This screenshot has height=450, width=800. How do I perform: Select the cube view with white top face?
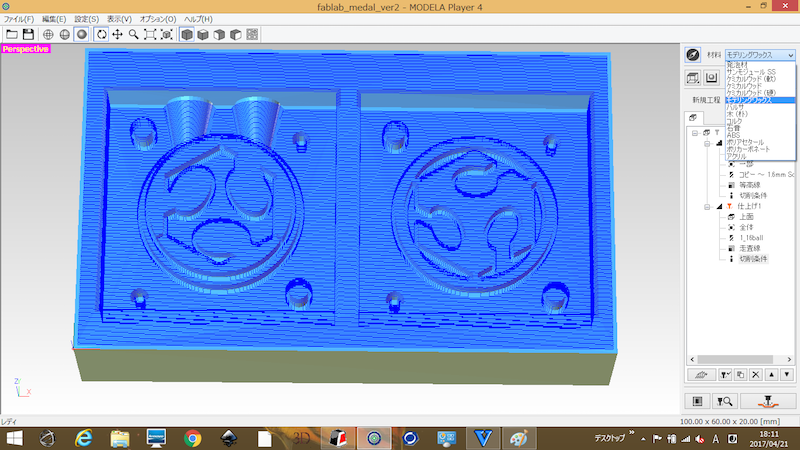coord(203,34)
